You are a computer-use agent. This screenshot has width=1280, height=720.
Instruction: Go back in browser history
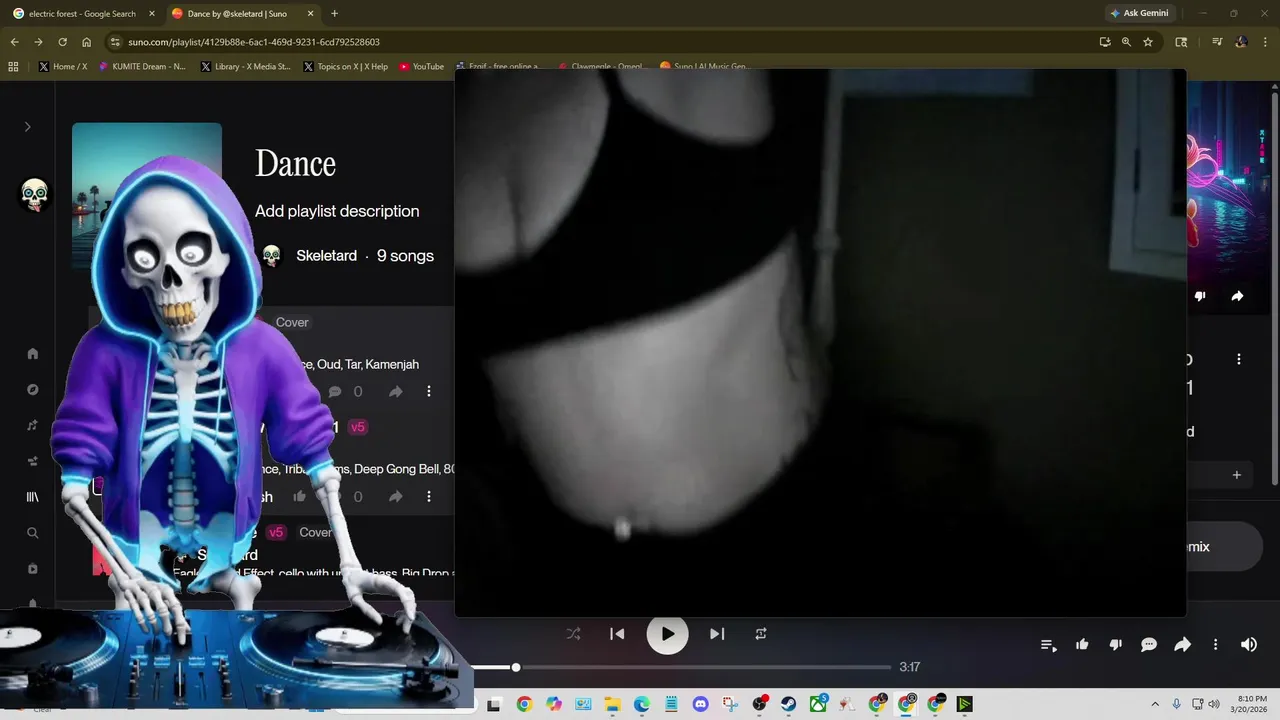pos(14,42)
